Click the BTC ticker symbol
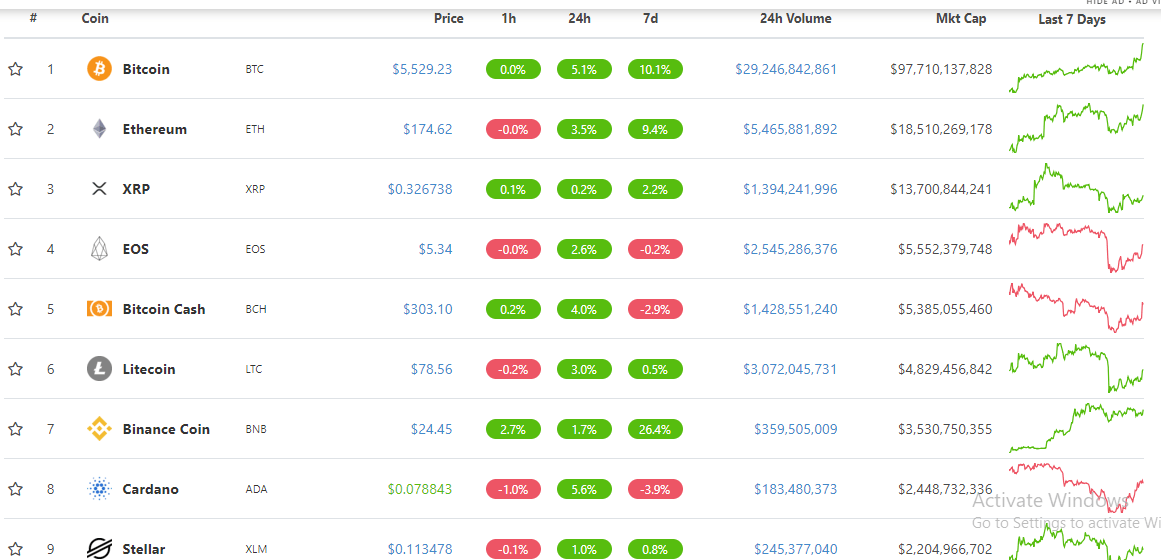This screenshot has width=1161, height=560. pos(254,70)
